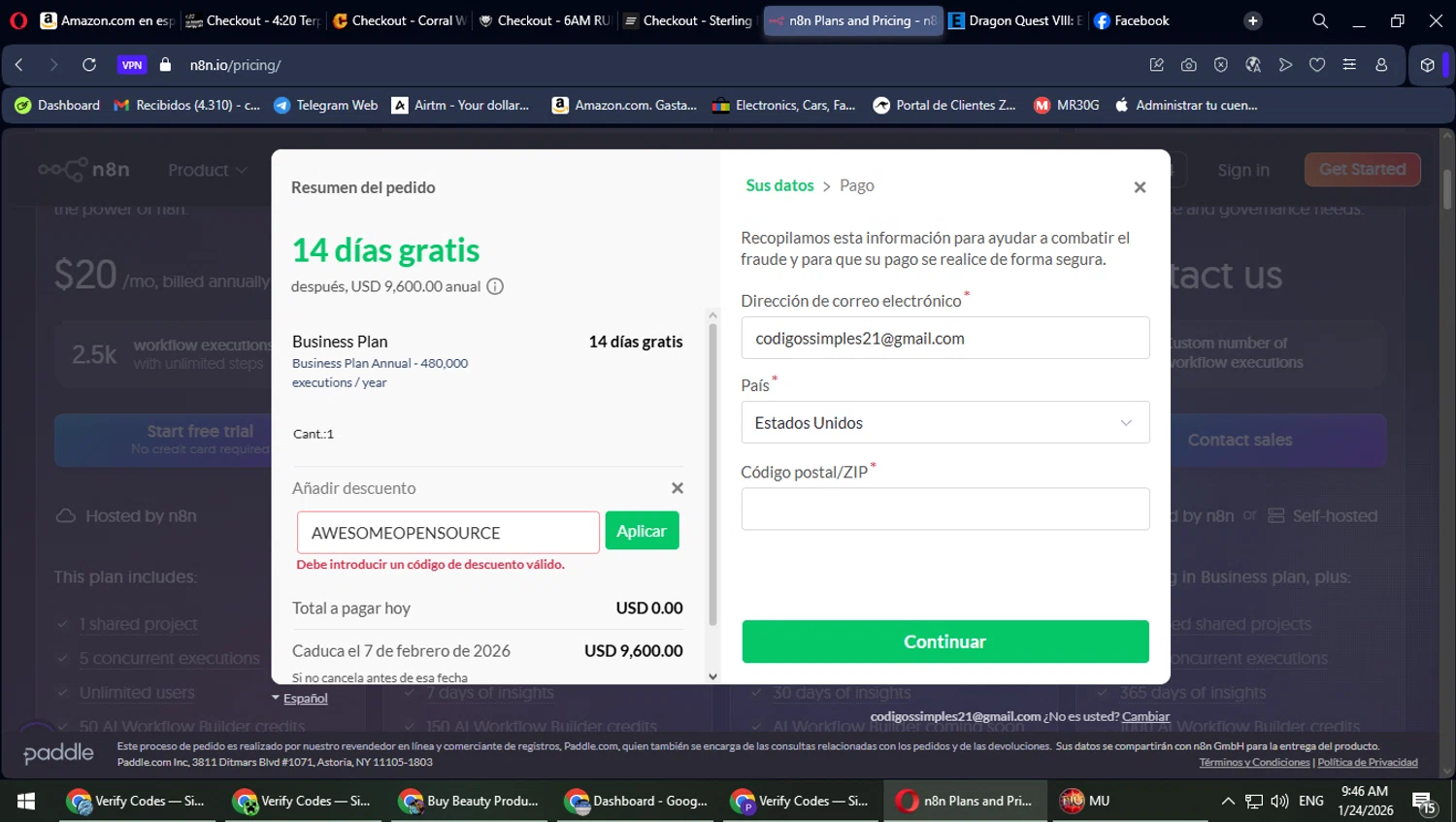Open Dashboard bookmark
The width and height of the screenshot is (1456, 822).
pos(57,105)
